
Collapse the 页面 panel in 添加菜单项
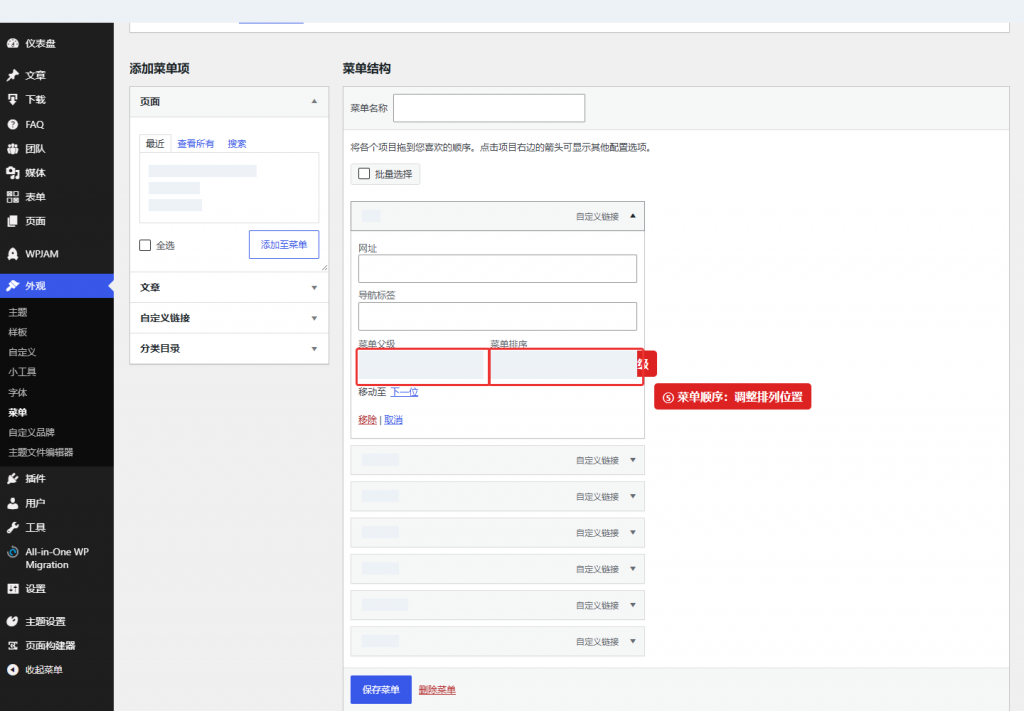pyautogui.click(x=314, y=101)
